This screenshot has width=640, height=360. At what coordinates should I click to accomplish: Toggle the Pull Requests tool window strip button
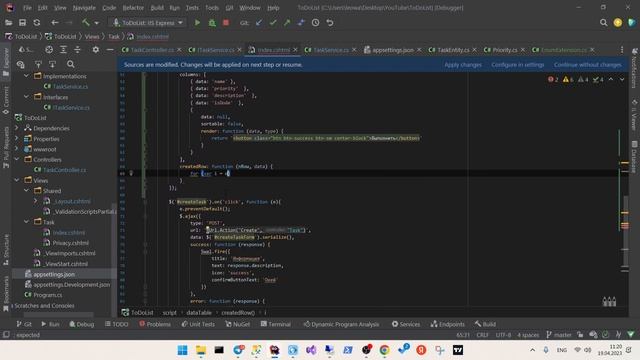[6, 147]
